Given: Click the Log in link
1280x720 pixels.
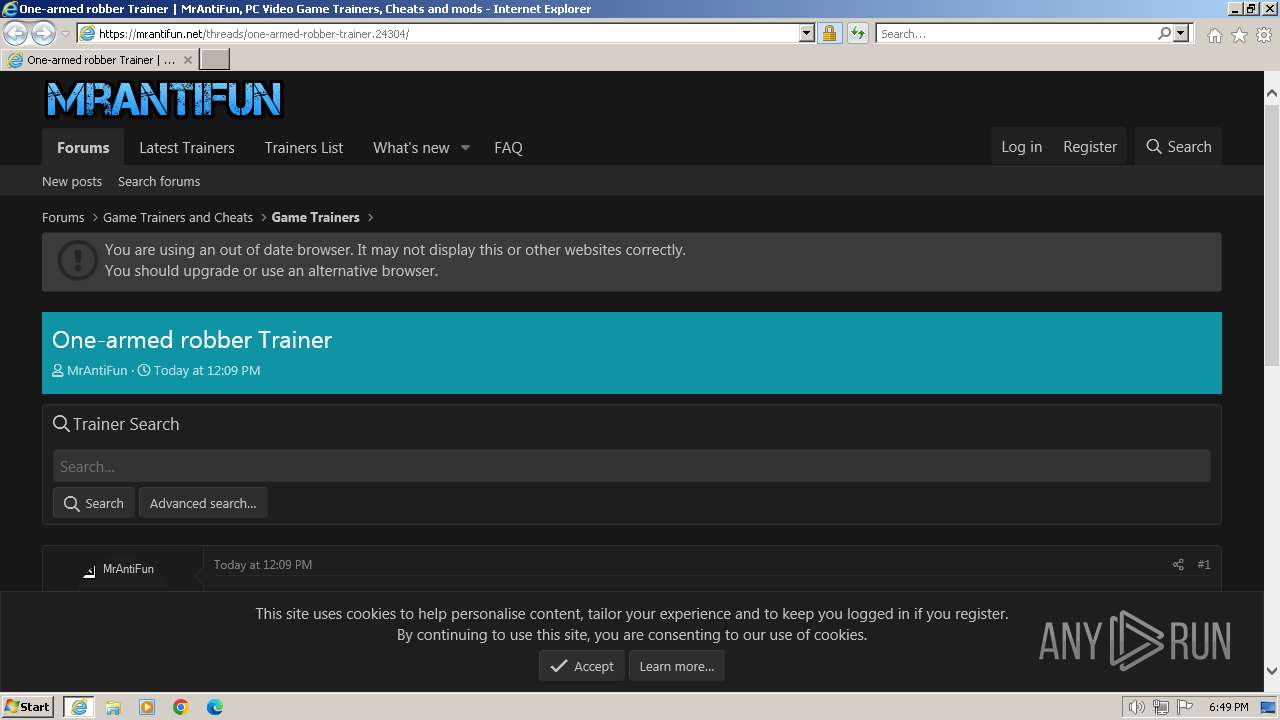Looking at the screenshot, I should click(1022, 146).
